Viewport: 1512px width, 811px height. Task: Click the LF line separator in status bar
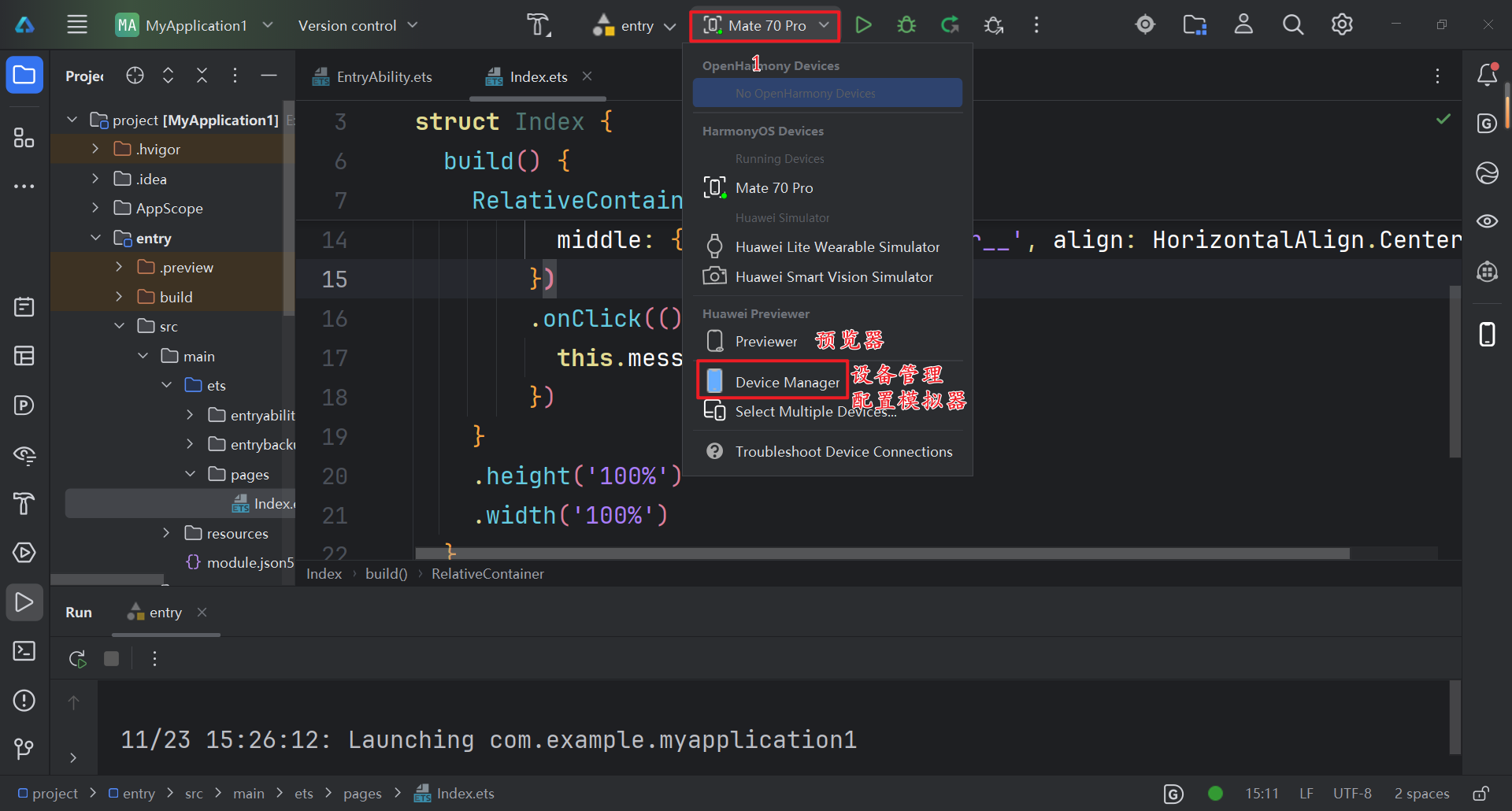point(1306,794)
